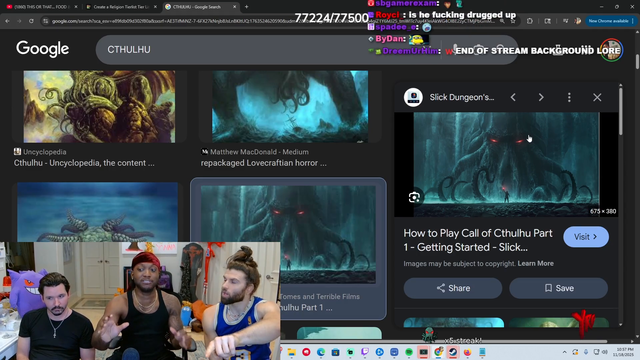This screenshot has height=360, width=640.
Task: Close the CTHULHU Google Search tab
Action: (234, 7)
